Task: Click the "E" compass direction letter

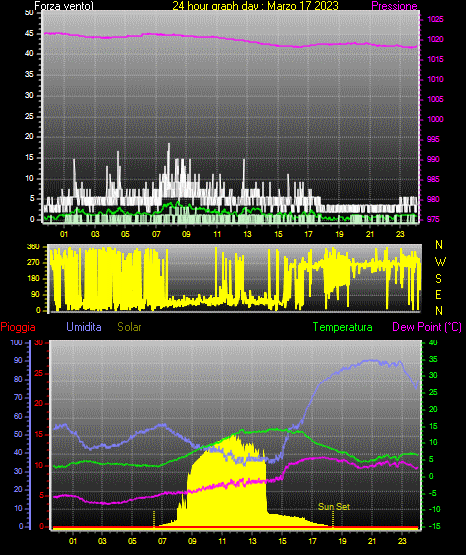Action: (x=438, y=294)
